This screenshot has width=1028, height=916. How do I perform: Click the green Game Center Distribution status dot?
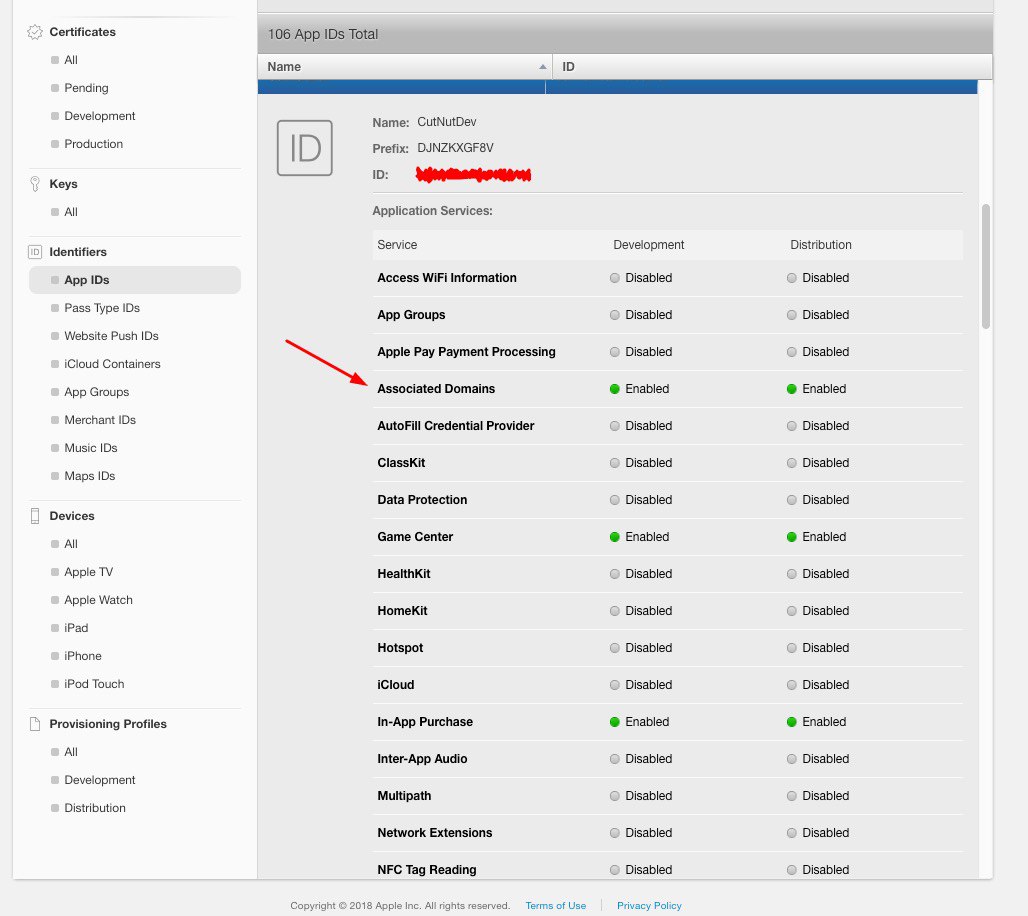pos(792,537)
